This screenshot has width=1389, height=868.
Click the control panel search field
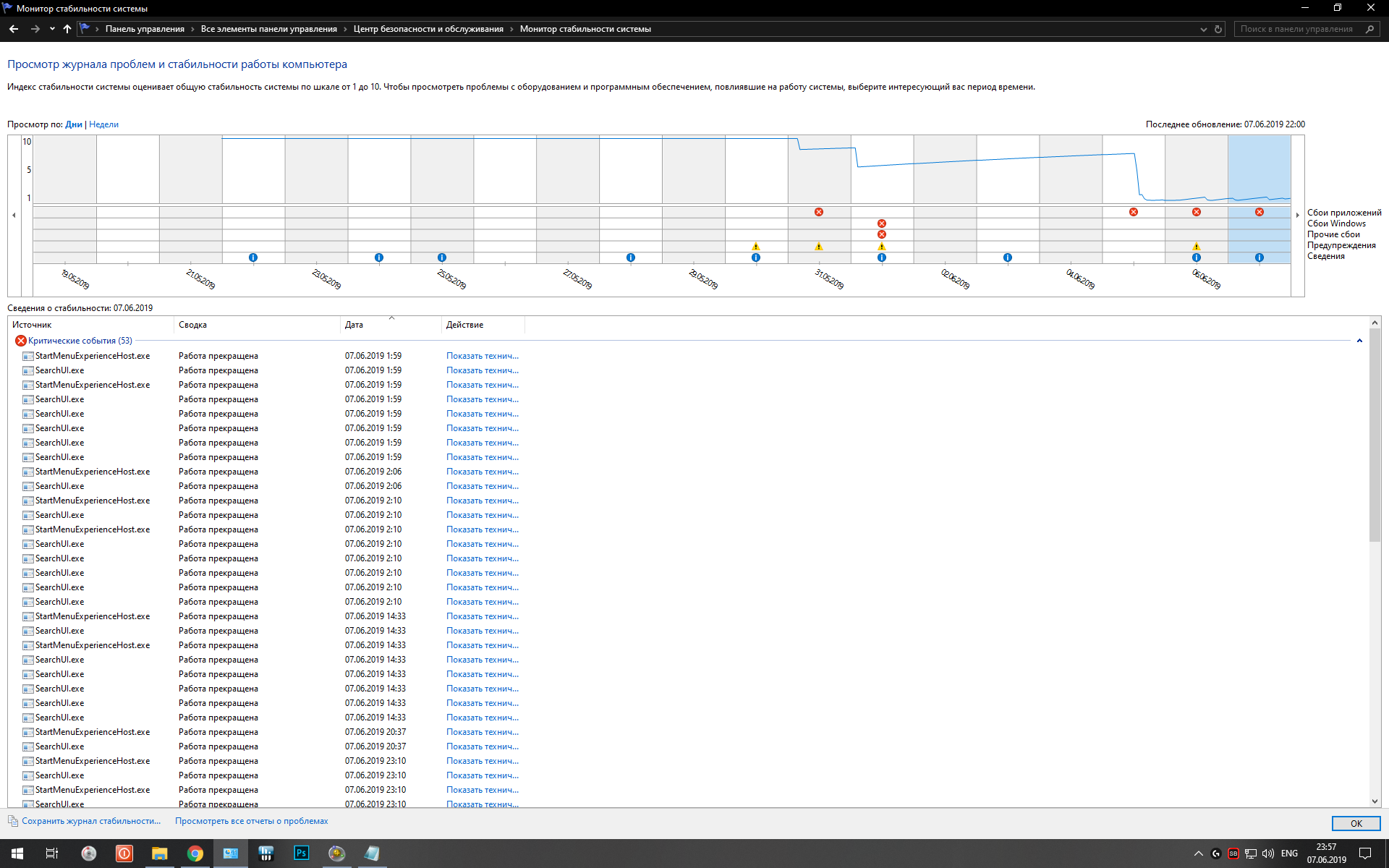point(1296,29)
